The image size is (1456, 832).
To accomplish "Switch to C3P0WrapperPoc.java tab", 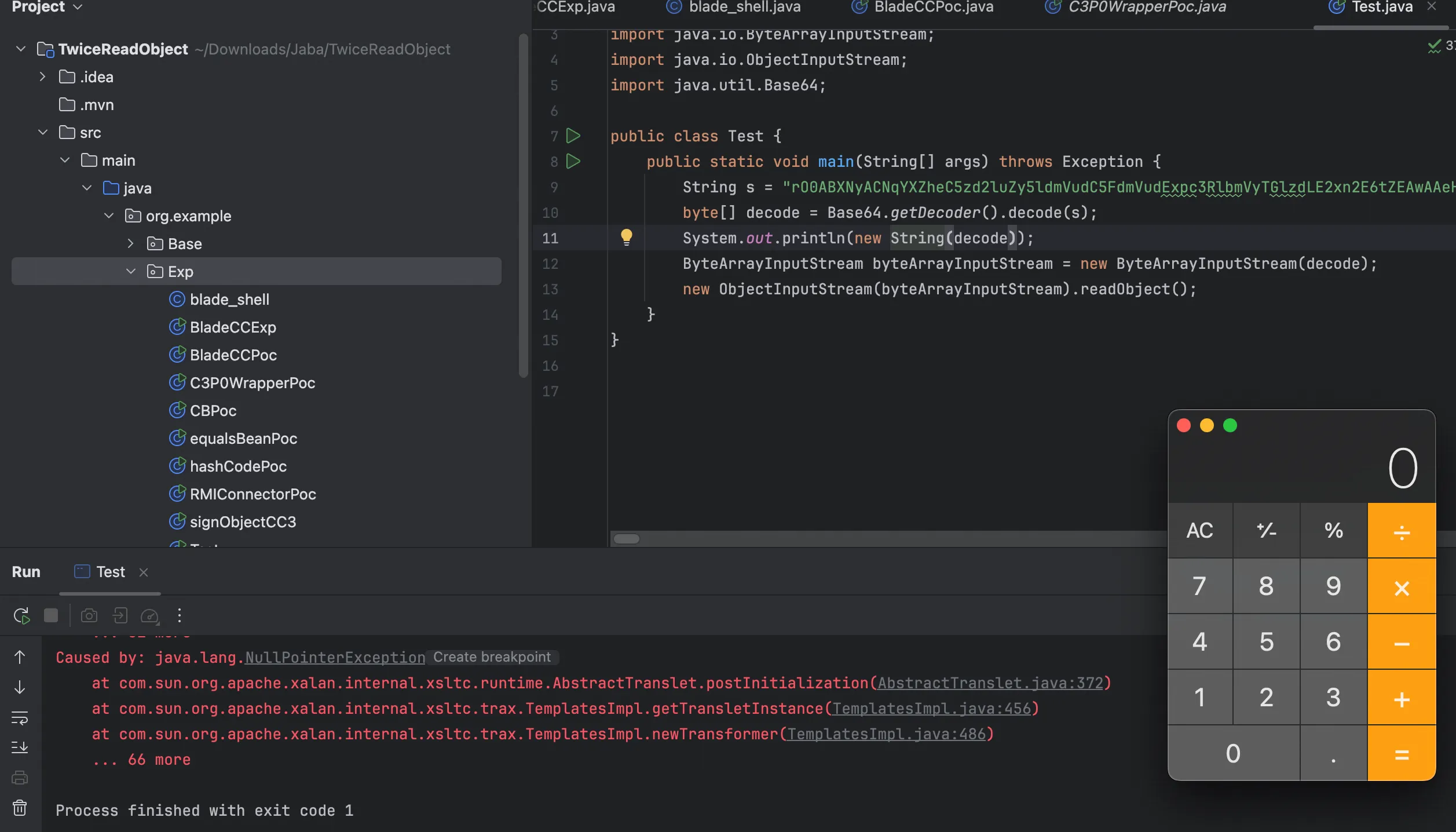I will (x=1146, y=7).
